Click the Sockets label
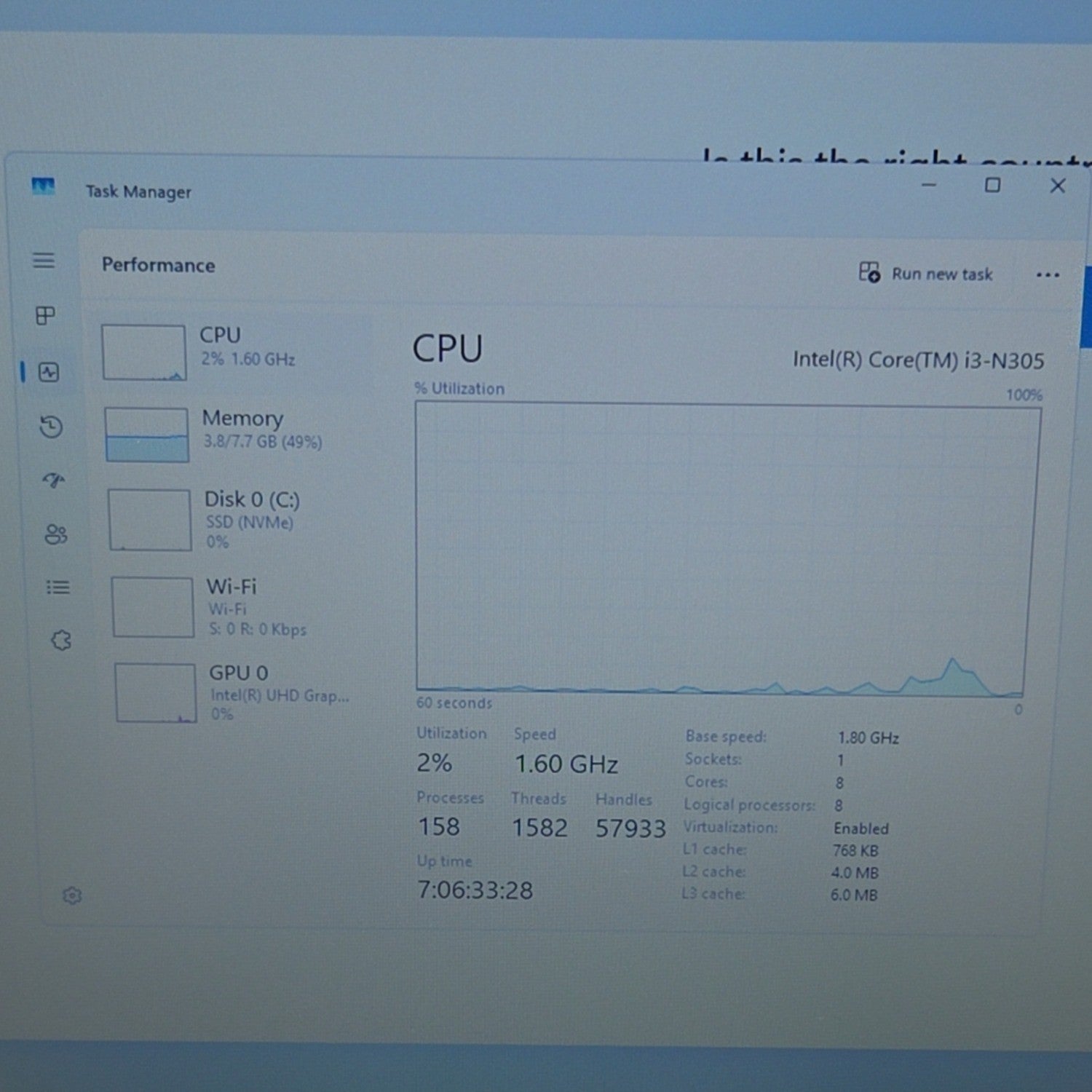1092x1092 pixels. [713, 759]
